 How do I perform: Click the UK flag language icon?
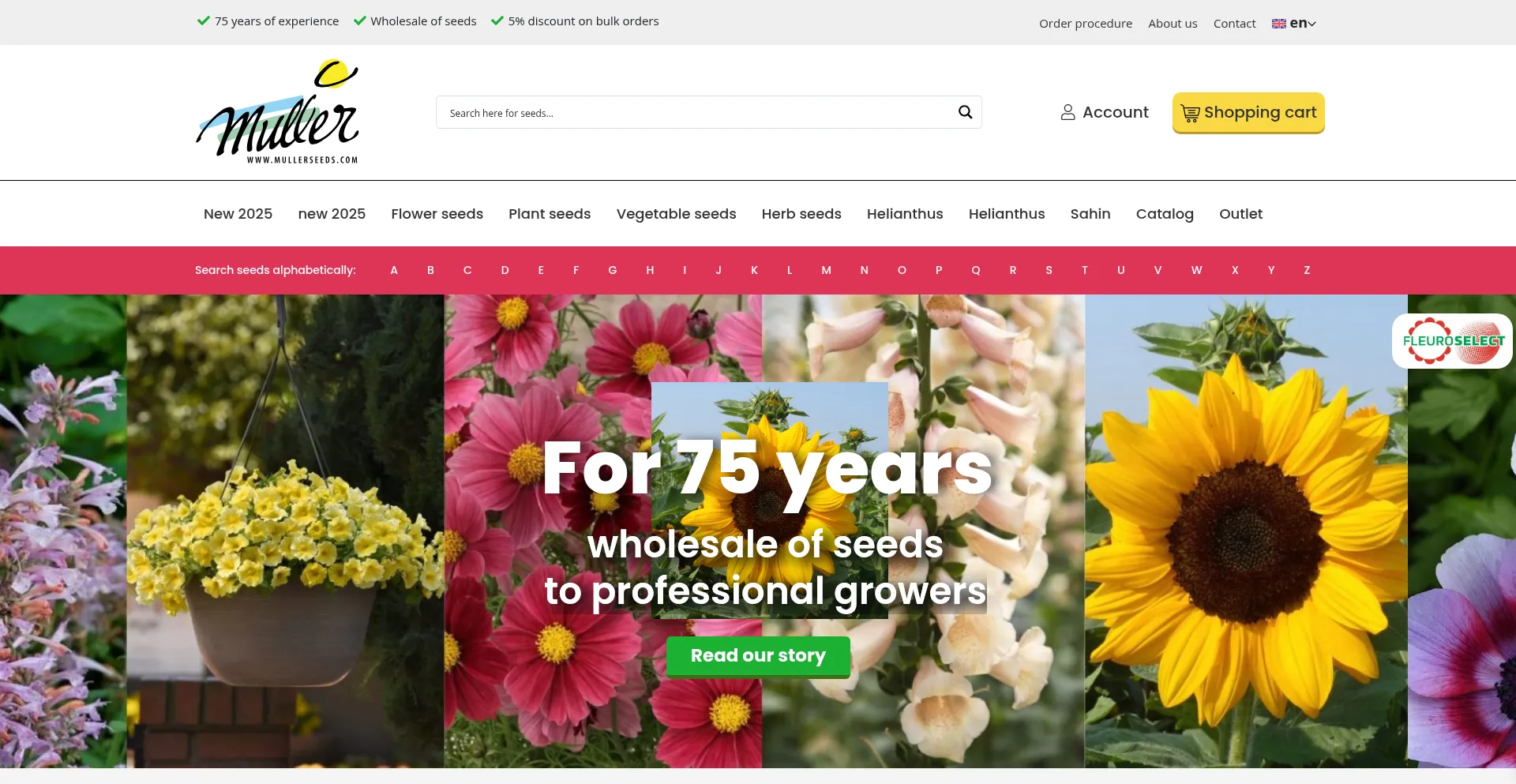click(1278, 24)
